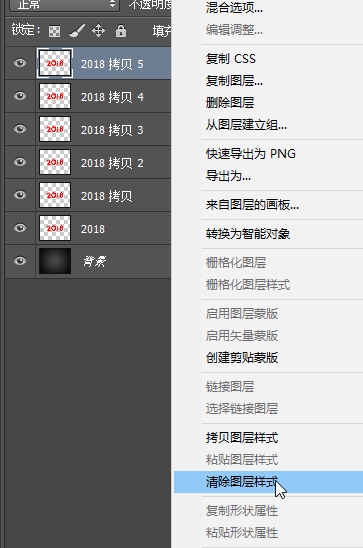Click the lock transparent pixels icon
Viewport: 363px width, 548px height.
(54, 31)
